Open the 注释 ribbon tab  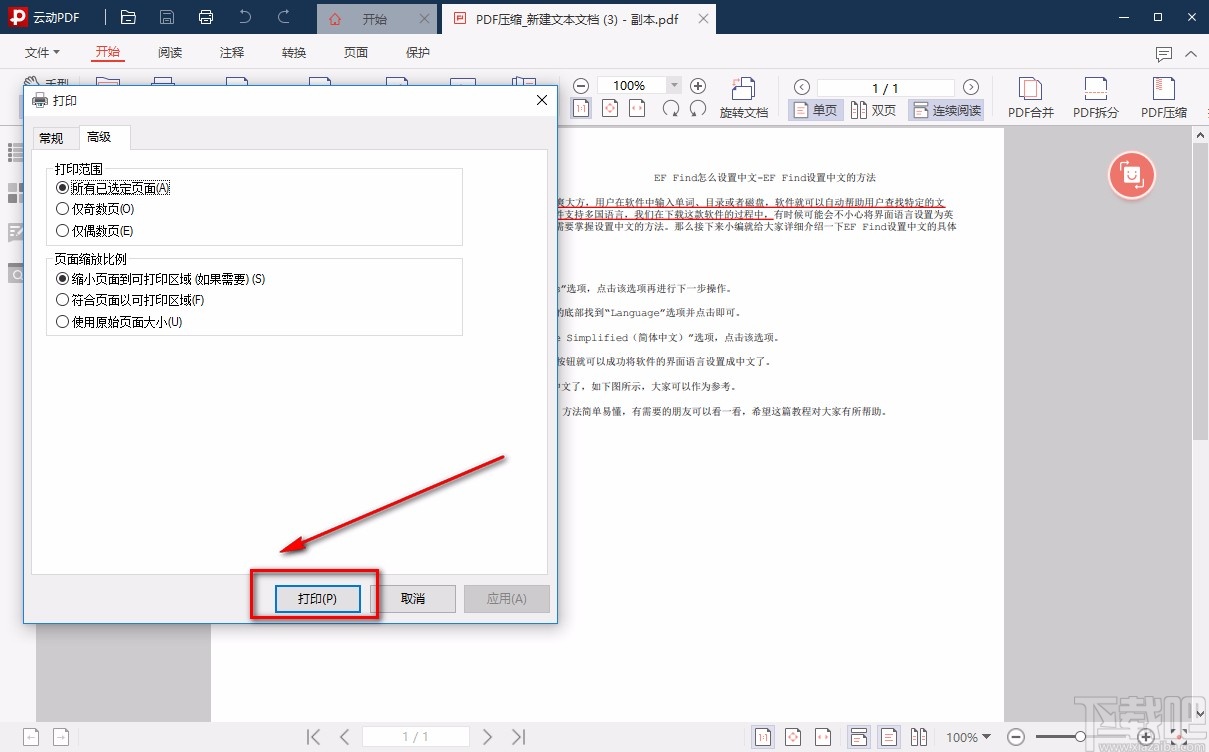pyautogui.click(x=232, y=53)
